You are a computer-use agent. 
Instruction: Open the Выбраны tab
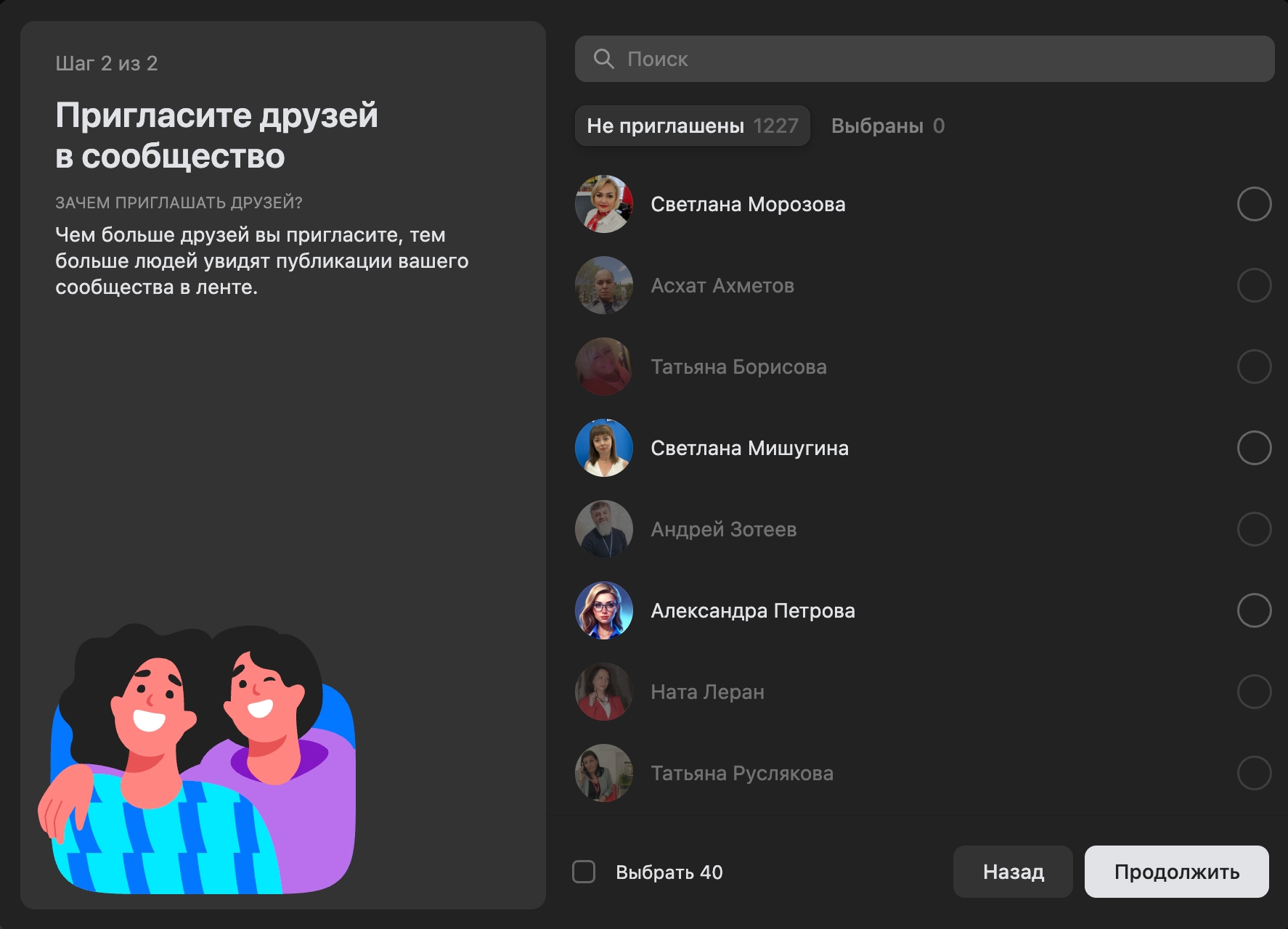(887, 126)
